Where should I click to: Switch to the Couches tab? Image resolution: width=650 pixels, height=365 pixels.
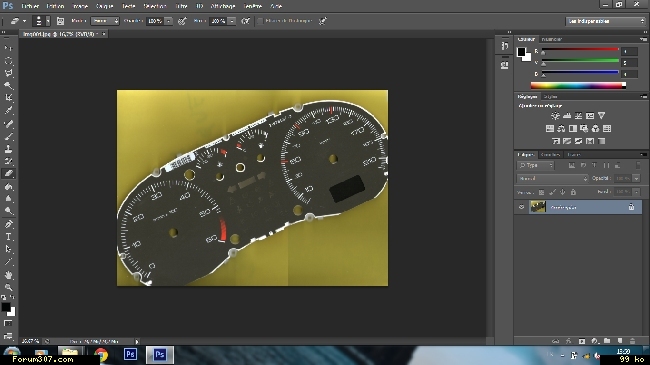[551, 154]
